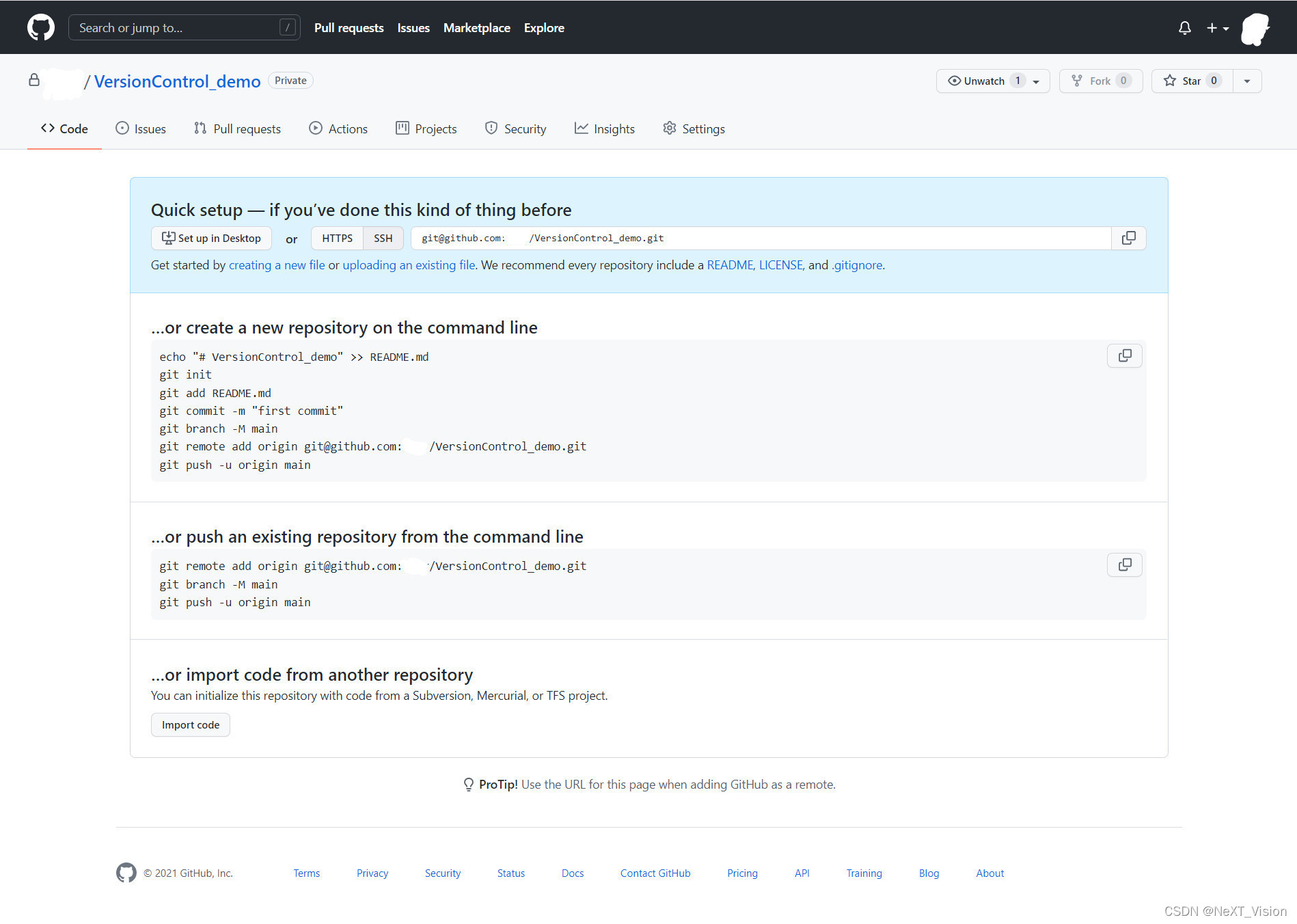Select the HTTPS clone protocol

(337, 239)
